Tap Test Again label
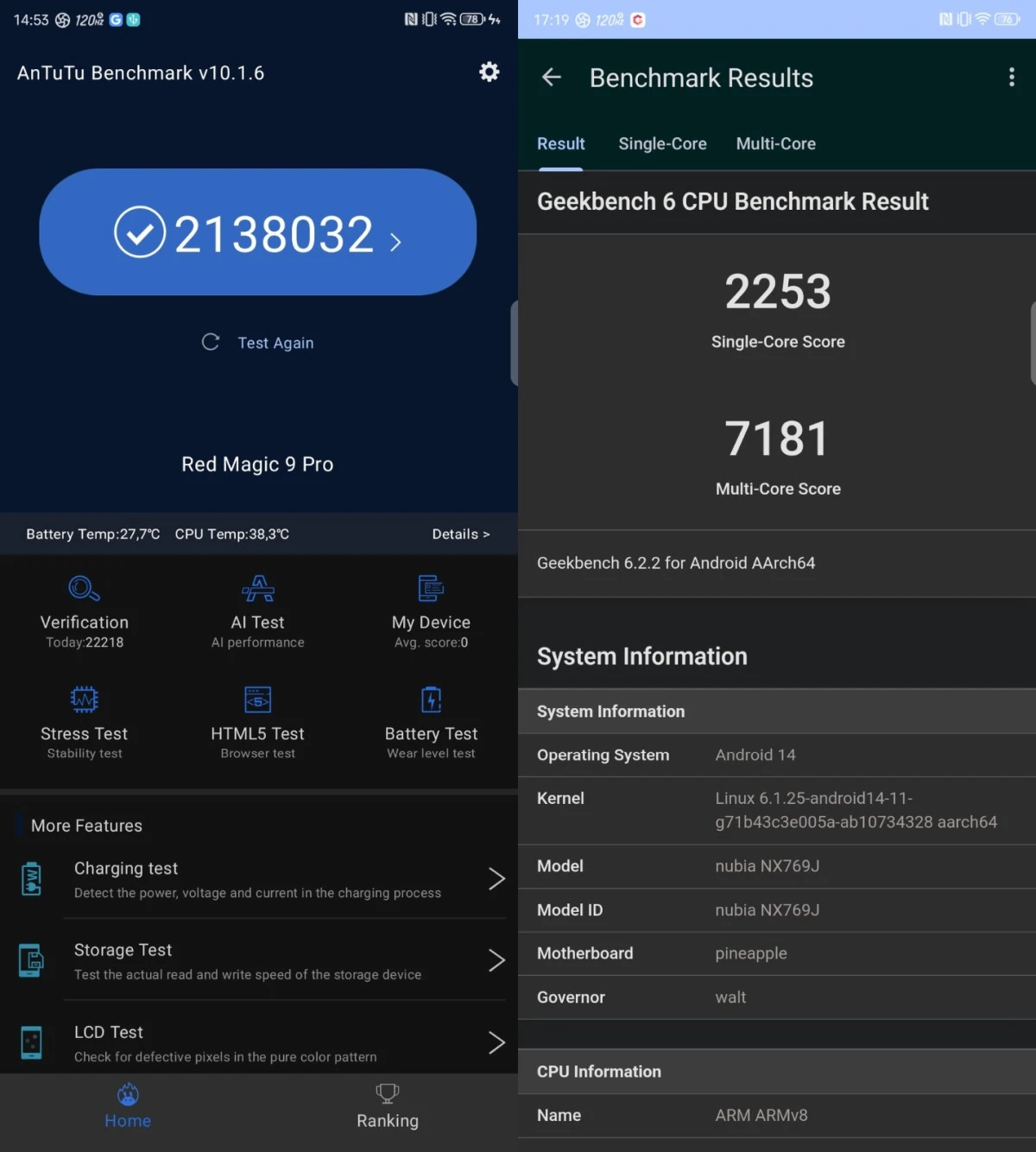Image resolution: width=1036 pixels, height=1152 pixels. [275, 343]
